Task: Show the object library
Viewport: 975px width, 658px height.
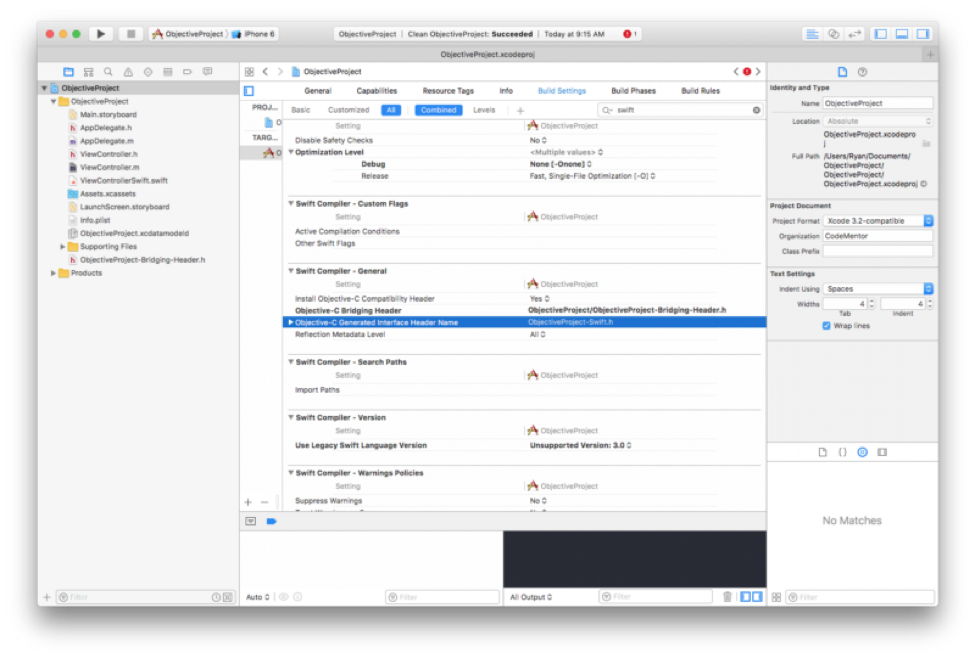Action: [862, 452]
